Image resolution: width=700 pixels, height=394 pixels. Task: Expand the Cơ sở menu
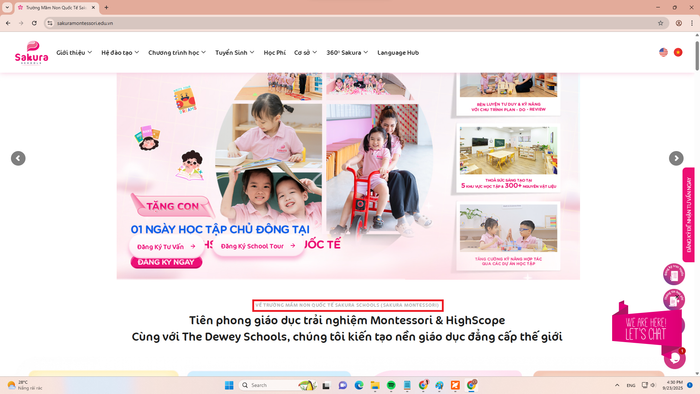click(x=305, y=53)
